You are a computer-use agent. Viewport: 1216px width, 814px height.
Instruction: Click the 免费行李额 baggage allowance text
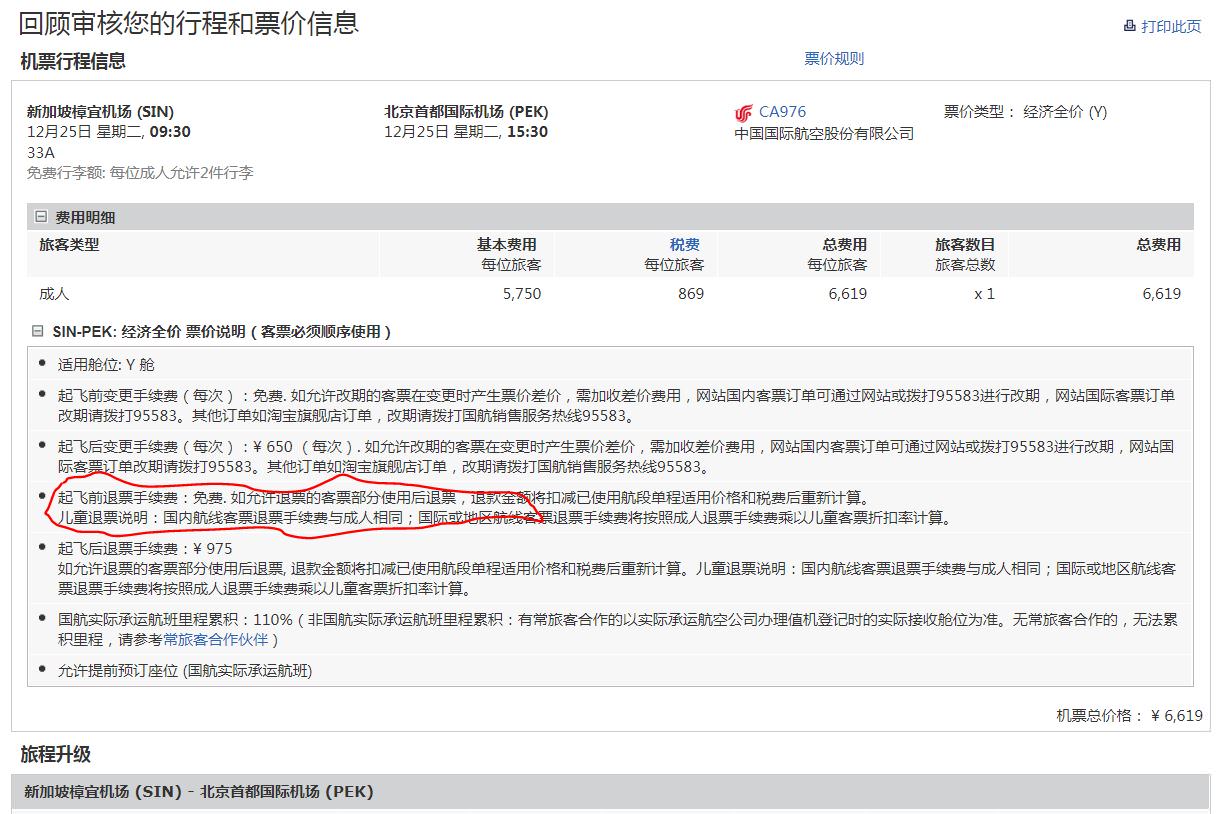pyautogui.click(x=140, y=173)
